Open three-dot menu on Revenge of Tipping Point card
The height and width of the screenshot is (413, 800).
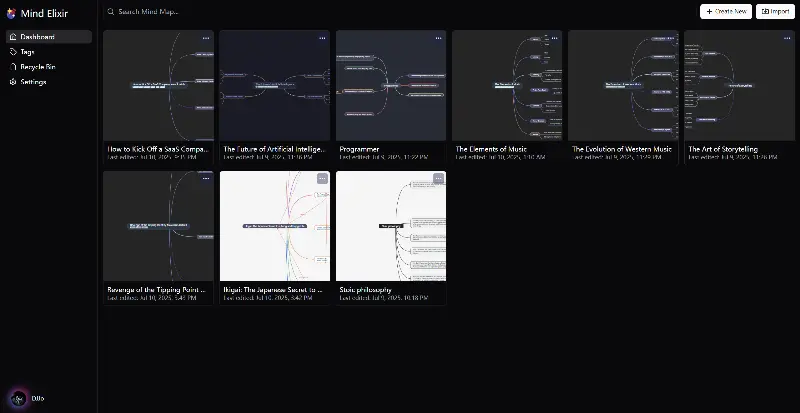pyautogui.click(x=206, y=178)
